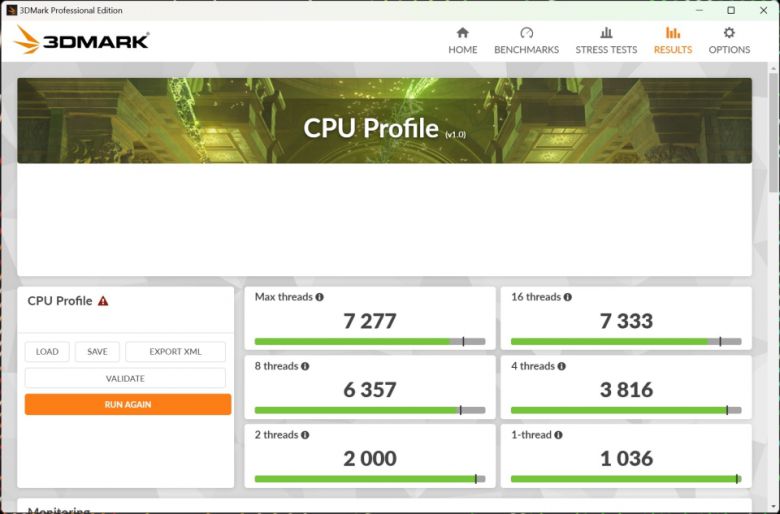This screenshot has width=780, height=514.
Task: Click the info icon next to 2 threads
Action: click(x=305, y=435)
